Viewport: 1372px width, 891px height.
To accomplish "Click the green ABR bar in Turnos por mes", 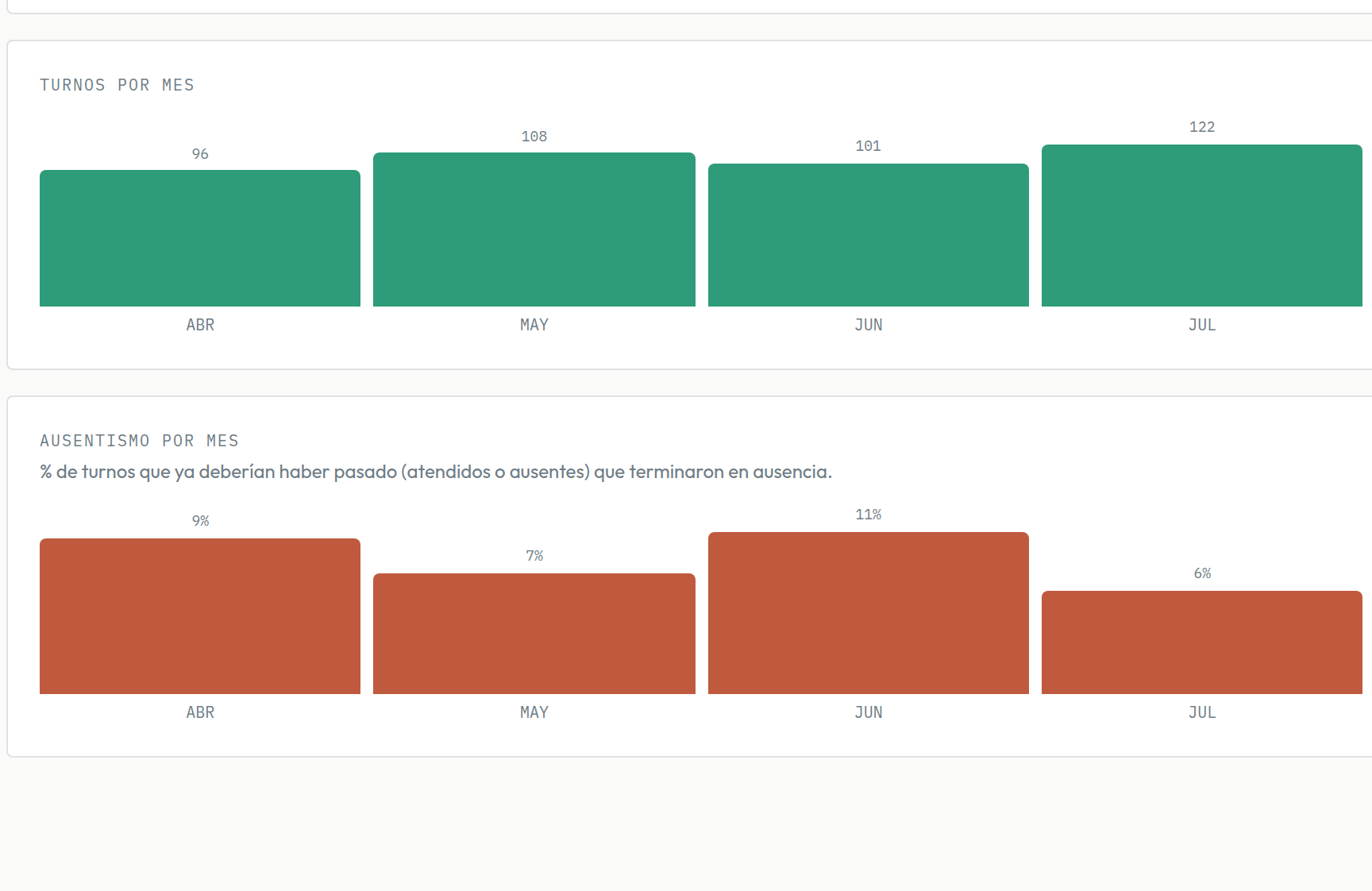I will [x=200, y=238].
